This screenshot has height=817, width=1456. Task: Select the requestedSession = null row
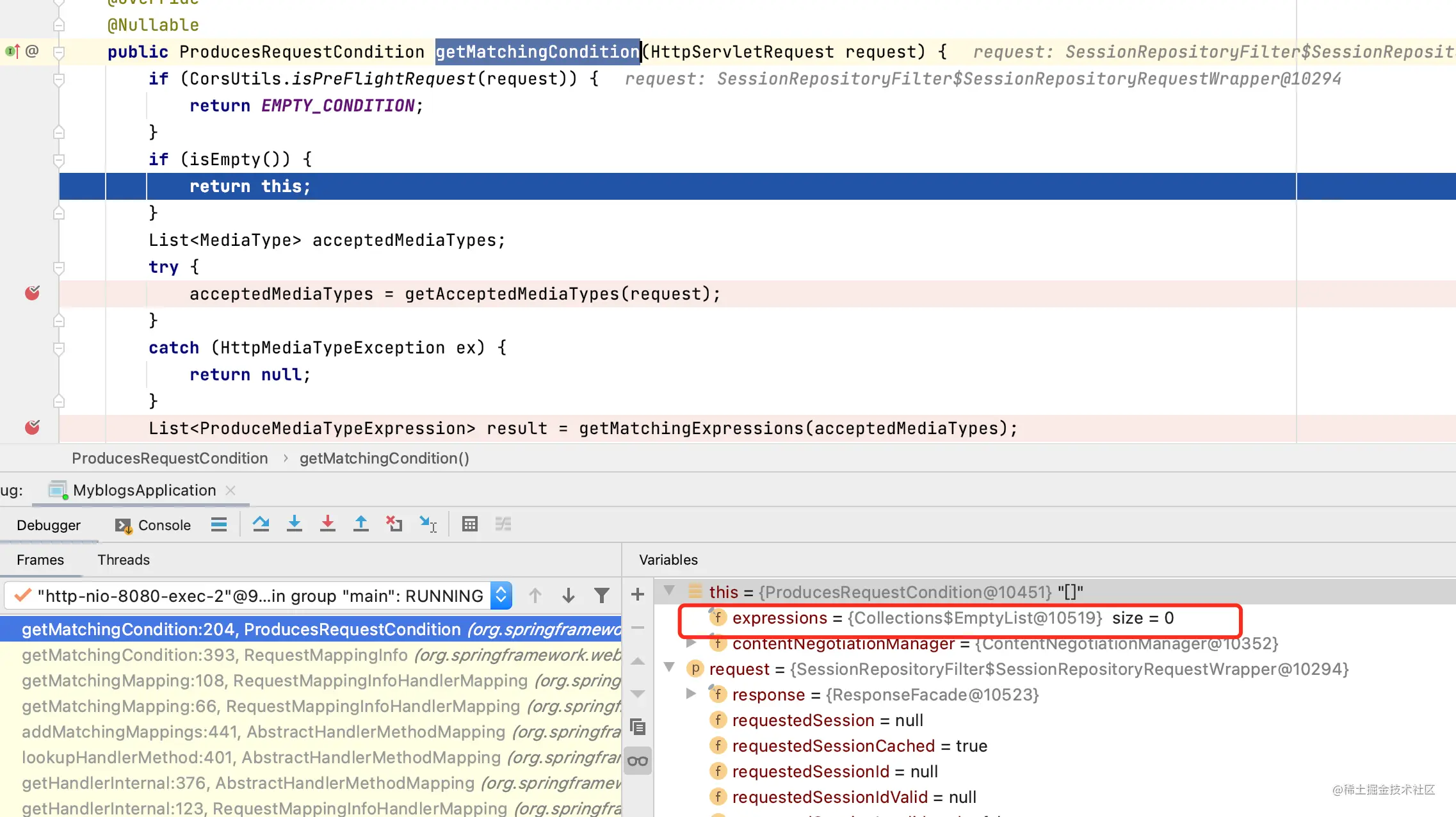1055,720
